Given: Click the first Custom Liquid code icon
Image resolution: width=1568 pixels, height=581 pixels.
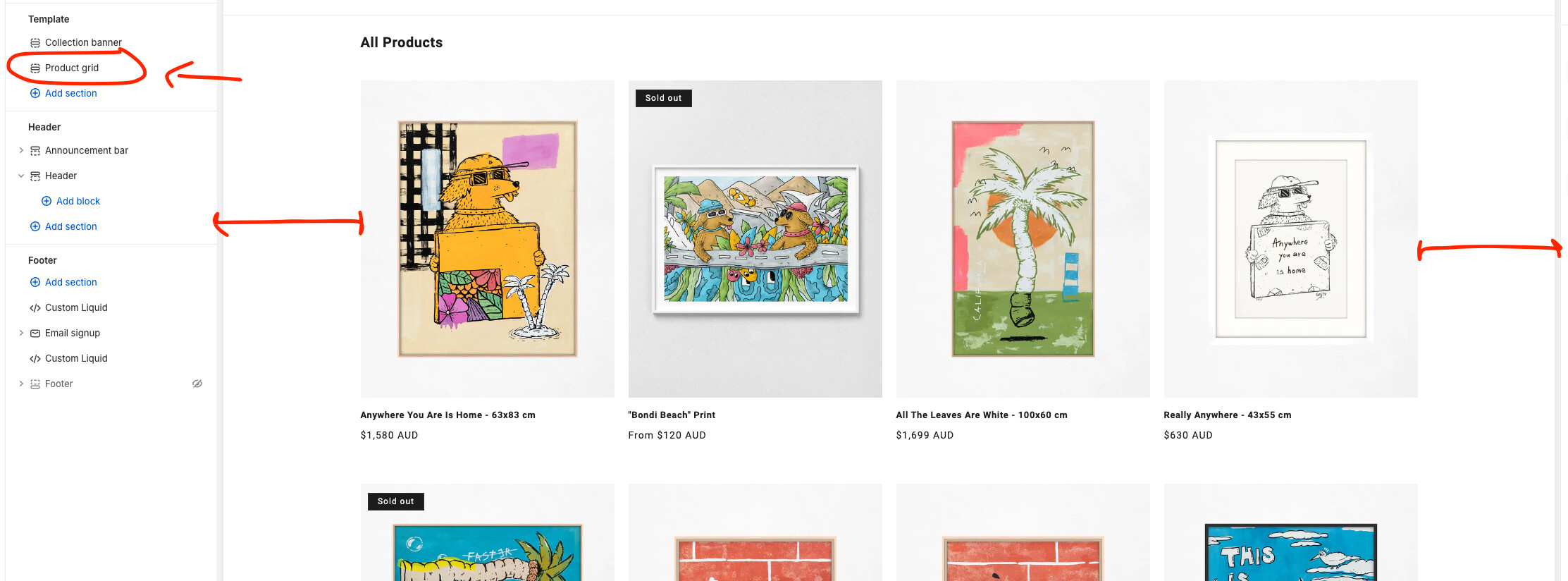Looking at the screenshot, I should coord(35,308).
